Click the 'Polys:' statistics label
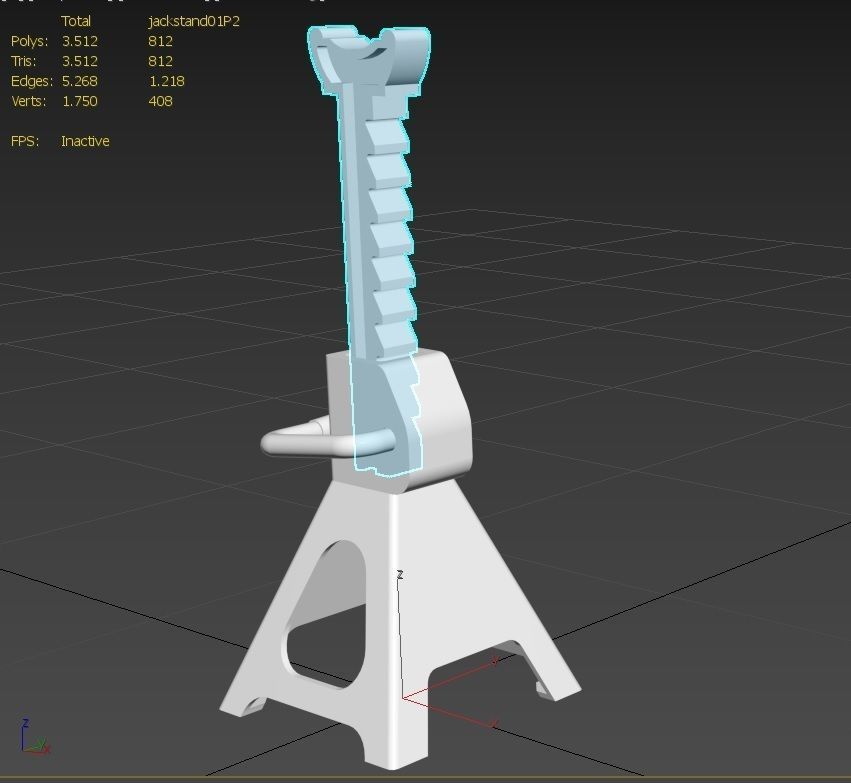This screenshot has height=783, width=851. click(x=29, y=41)
